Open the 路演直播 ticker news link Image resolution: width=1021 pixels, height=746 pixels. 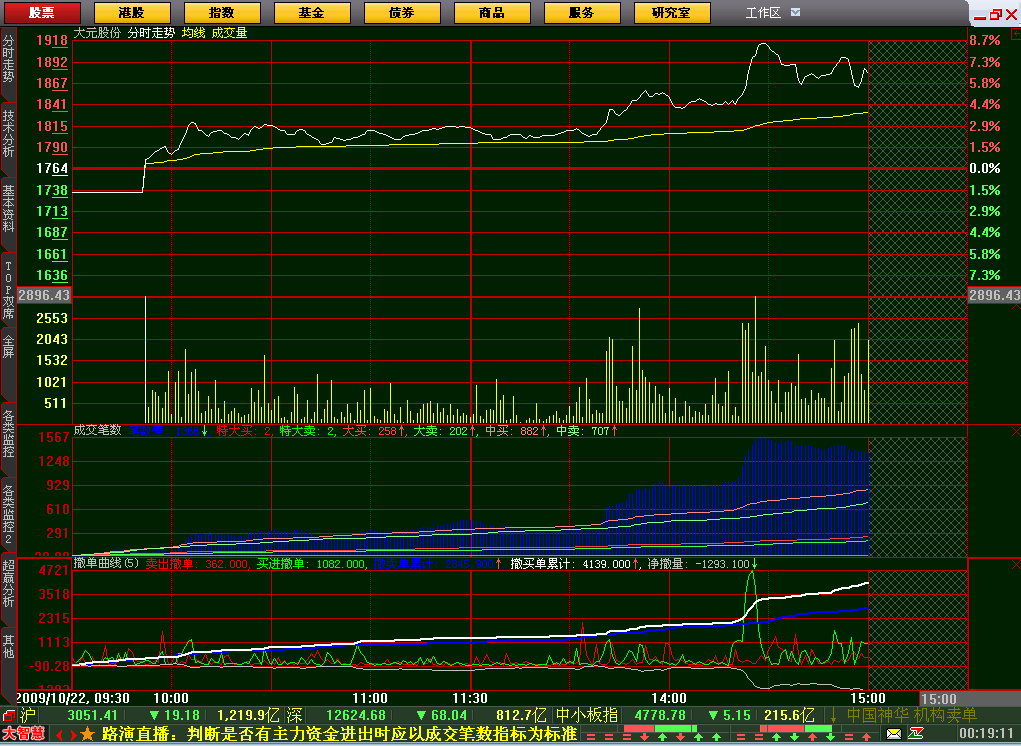(339, 734)
